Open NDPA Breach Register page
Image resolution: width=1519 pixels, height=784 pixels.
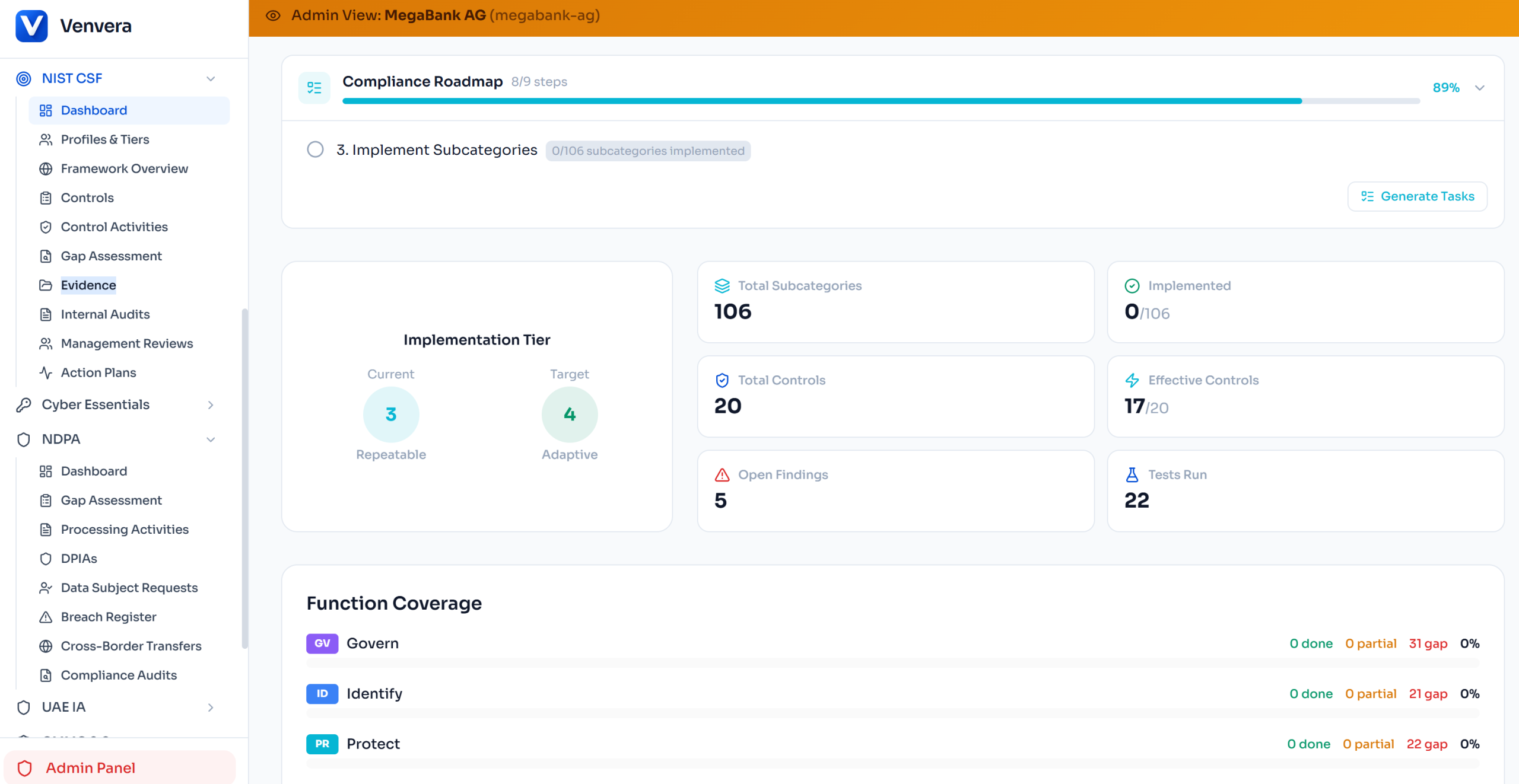[109, 617]
